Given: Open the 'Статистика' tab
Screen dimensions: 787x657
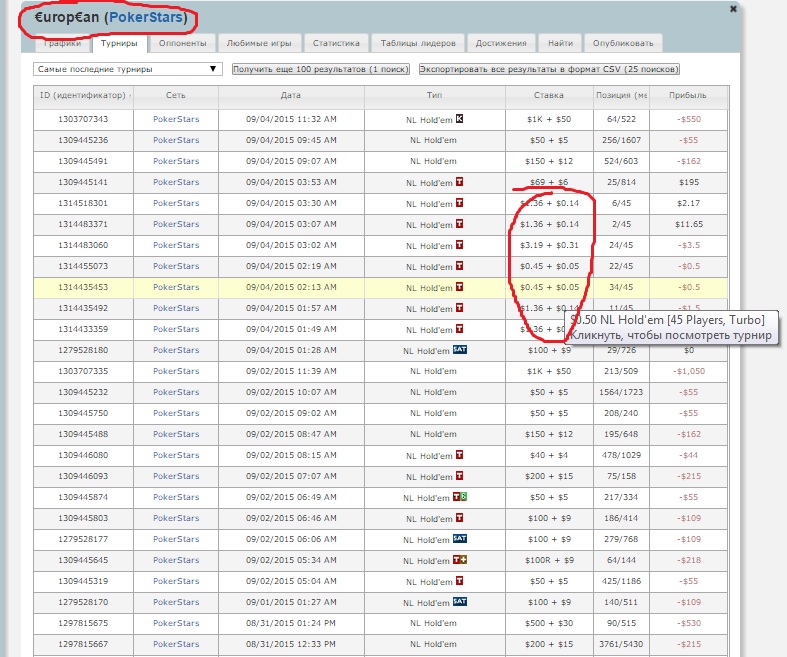Looking at the screenshot, I should click(335, 43).
